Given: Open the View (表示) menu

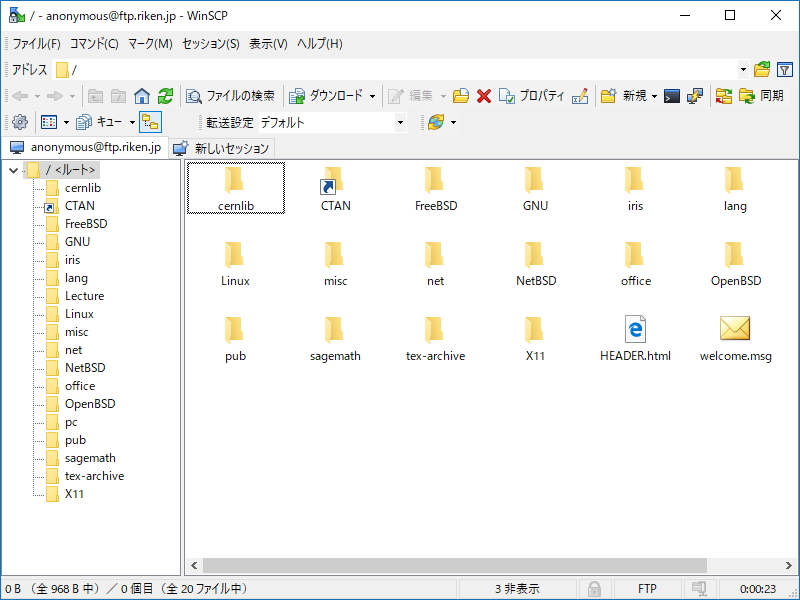Looking at the screenshot, I should coord(268,44).
